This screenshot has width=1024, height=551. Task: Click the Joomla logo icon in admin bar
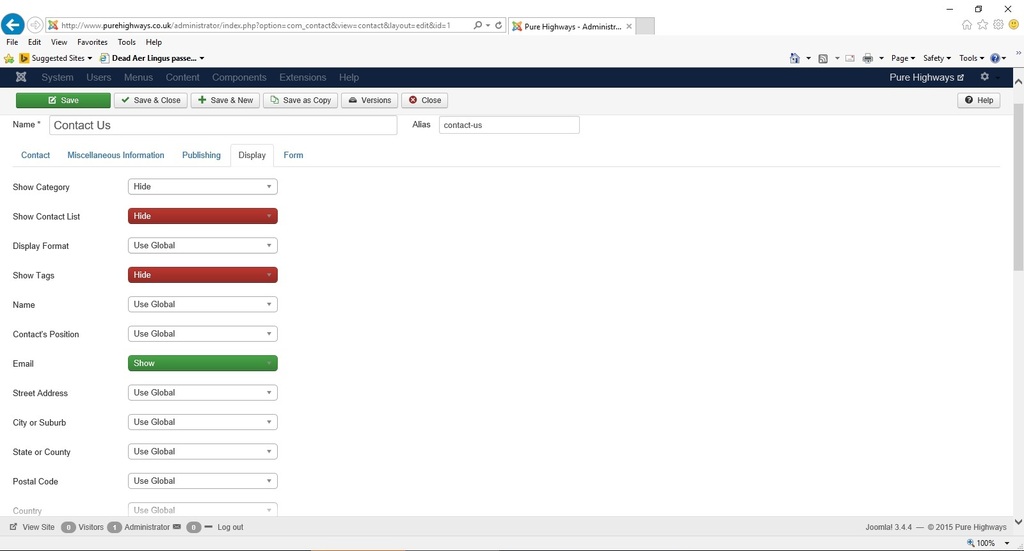pyautogui.click(x=21, y=77)
